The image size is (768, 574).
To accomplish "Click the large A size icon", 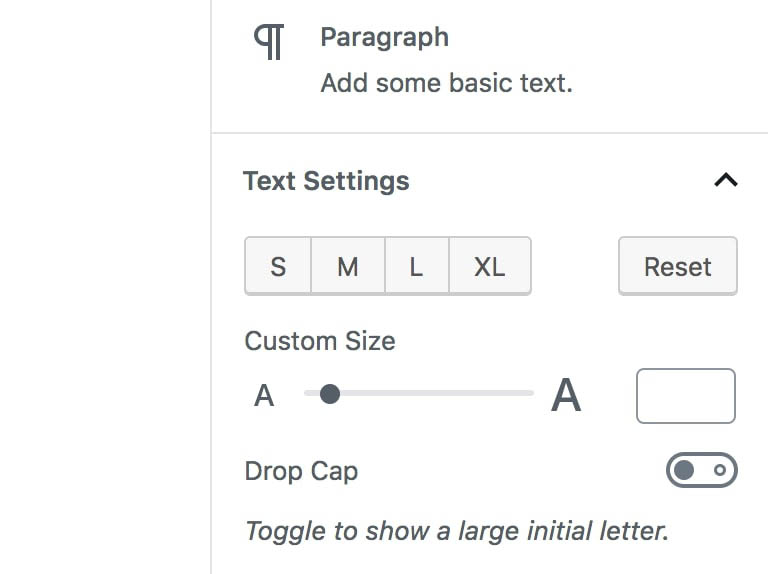I will 566,395.
